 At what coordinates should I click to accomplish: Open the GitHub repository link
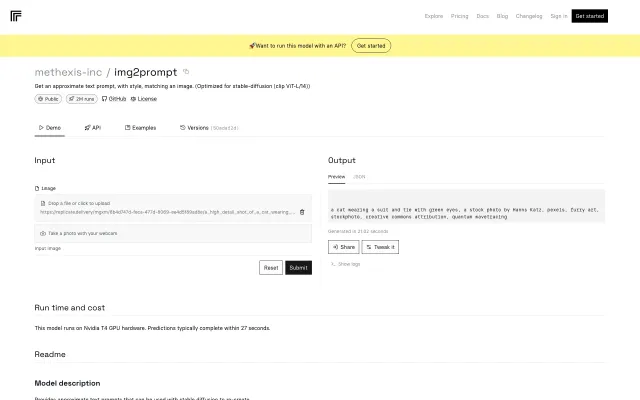point(114,99)
